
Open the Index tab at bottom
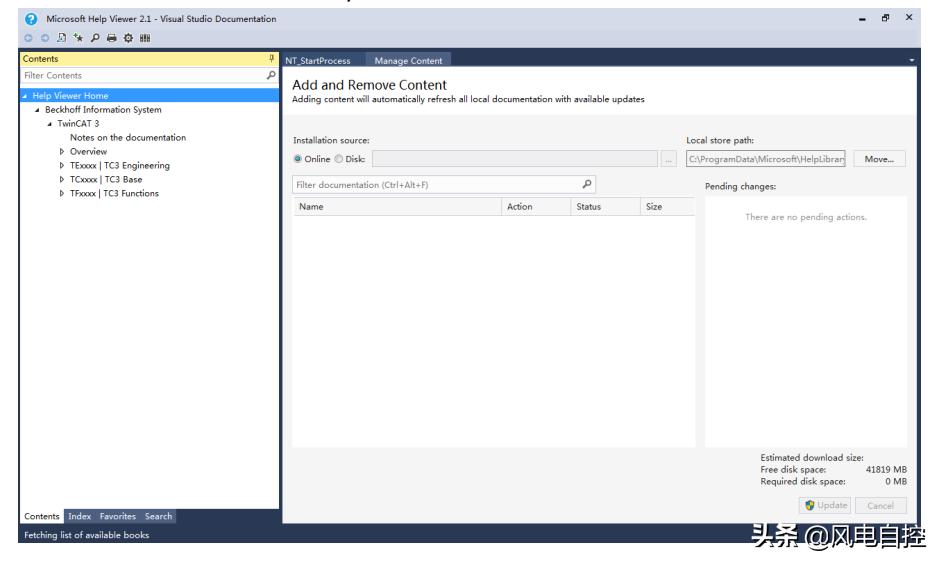tap(79, 516)
